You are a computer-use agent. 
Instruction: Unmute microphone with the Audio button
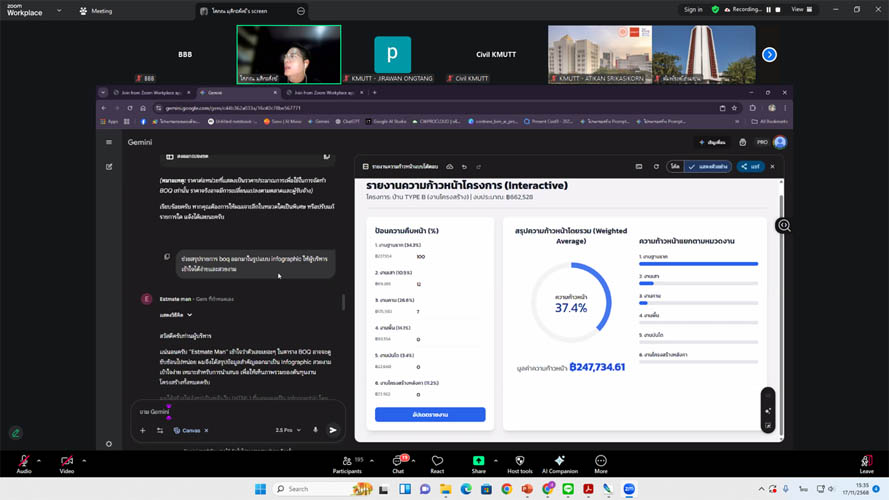coord(23,462)
